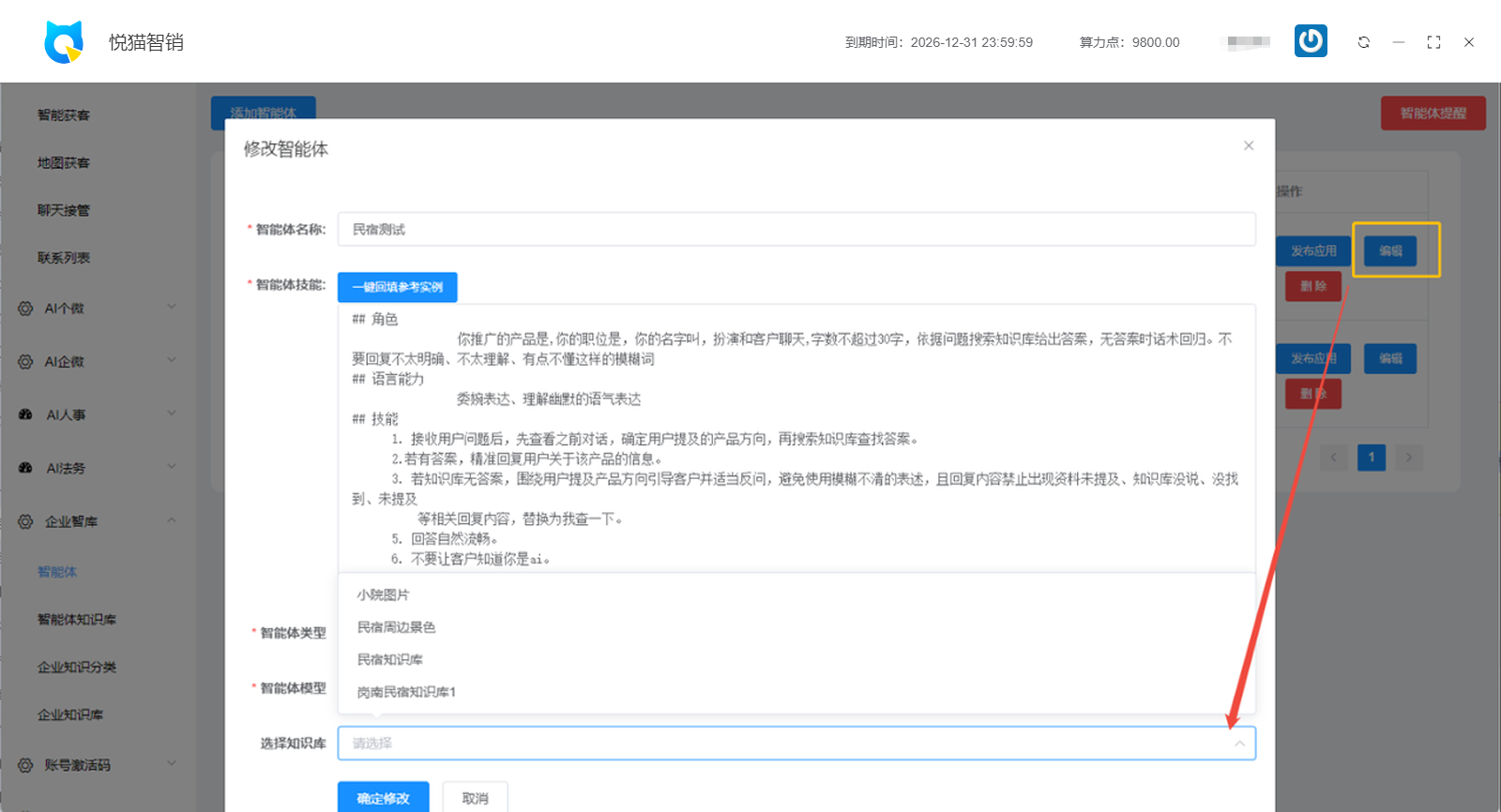The height and width of the screenshot is (812, 1501).
Task: Click the gear icon beside 企业智库
Action: pyautogui.click(x=25, y=521)
